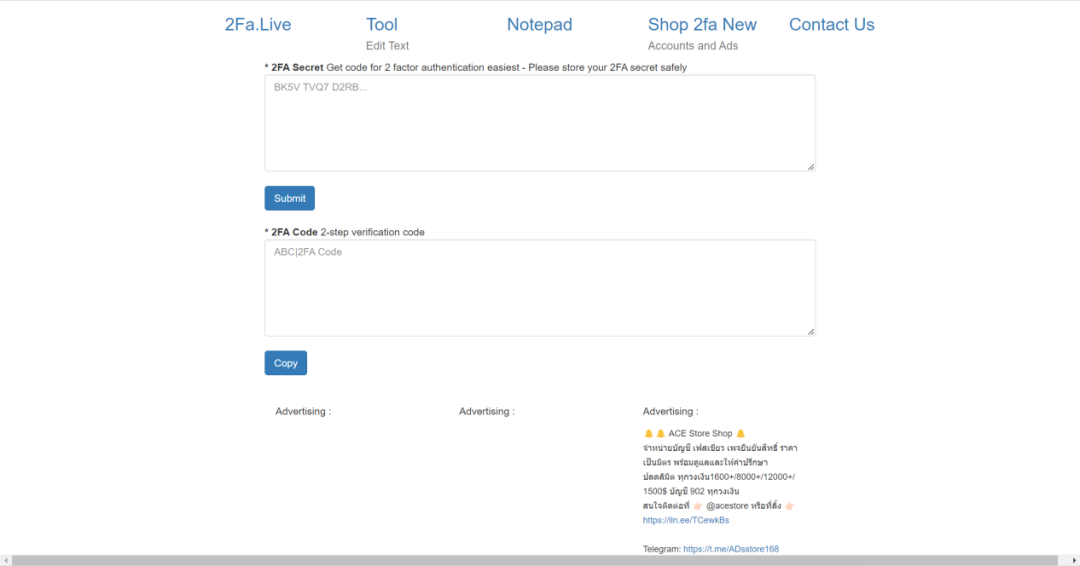This screenshot has height=566, width=1080.
Task: Open the Contact Us page
Action: click(831, 25)
